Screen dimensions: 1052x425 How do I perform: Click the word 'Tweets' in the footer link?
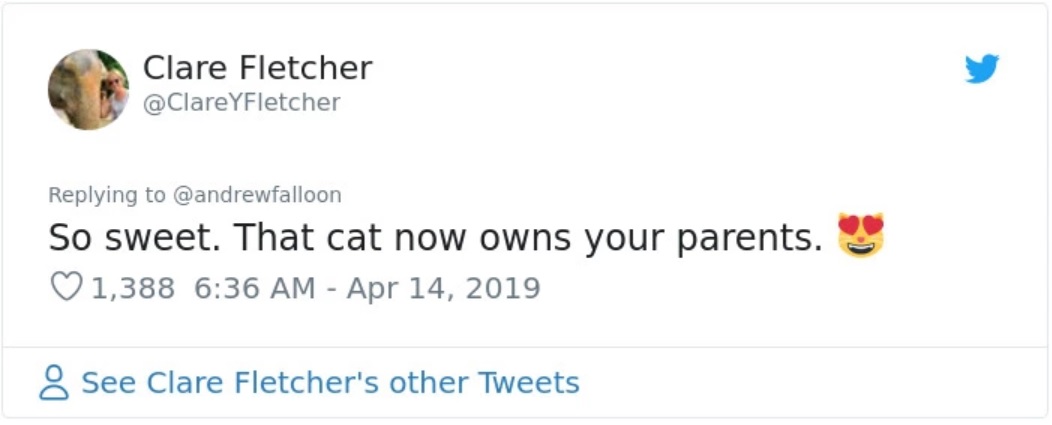529,383
